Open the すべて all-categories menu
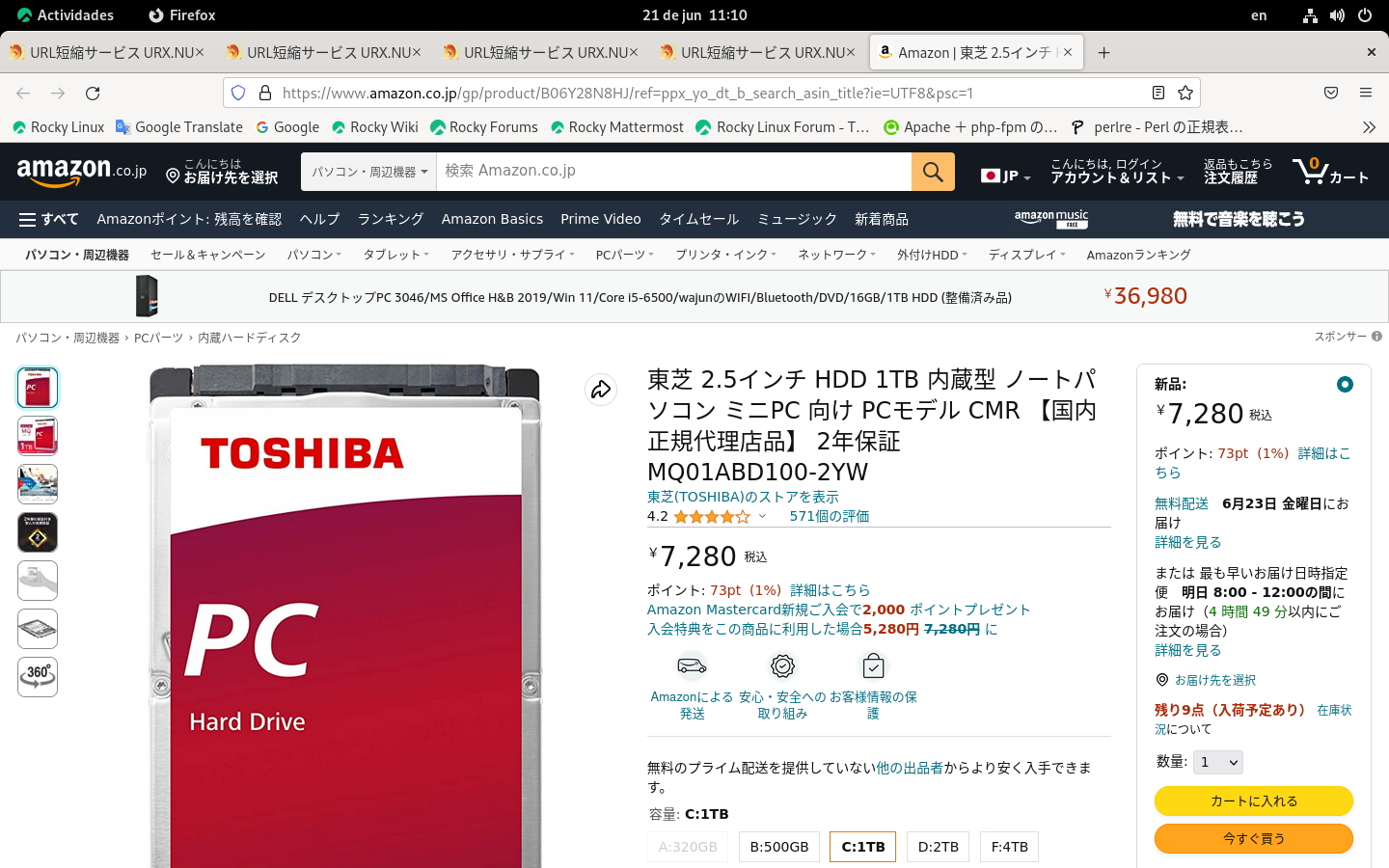Screen dimensions: 1389x868 click(49, 219)
